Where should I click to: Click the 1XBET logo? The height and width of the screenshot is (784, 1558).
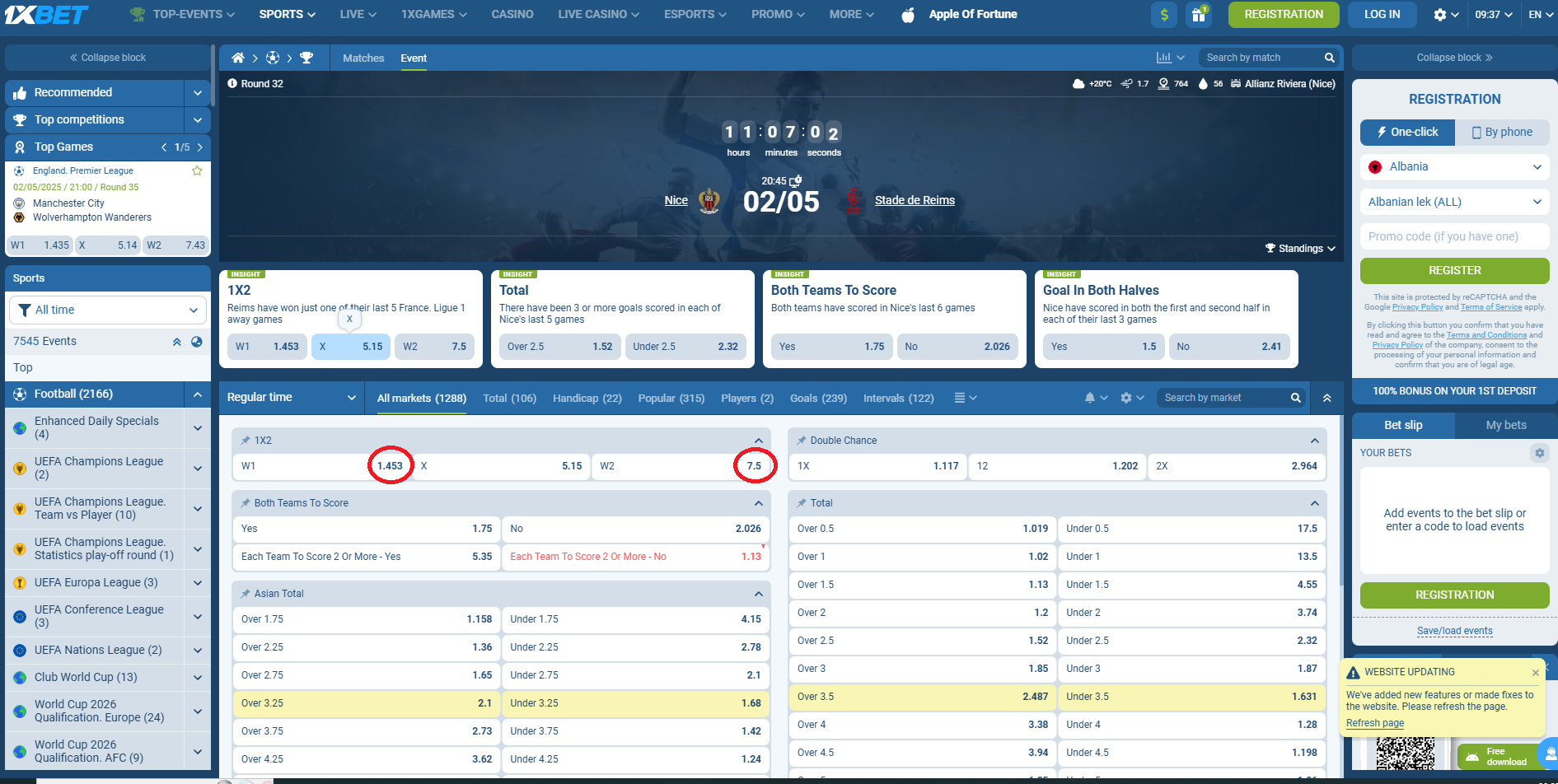point(47,15)
